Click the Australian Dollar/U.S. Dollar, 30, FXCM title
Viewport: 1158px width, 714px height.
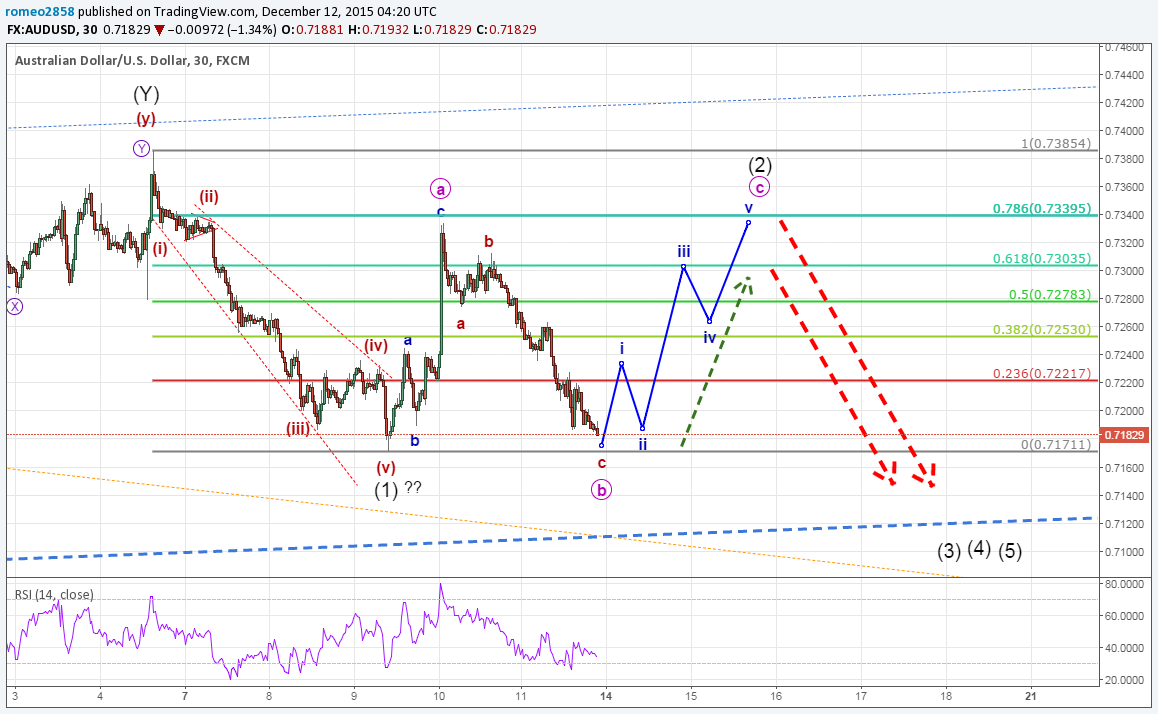[x=132, y=61]
